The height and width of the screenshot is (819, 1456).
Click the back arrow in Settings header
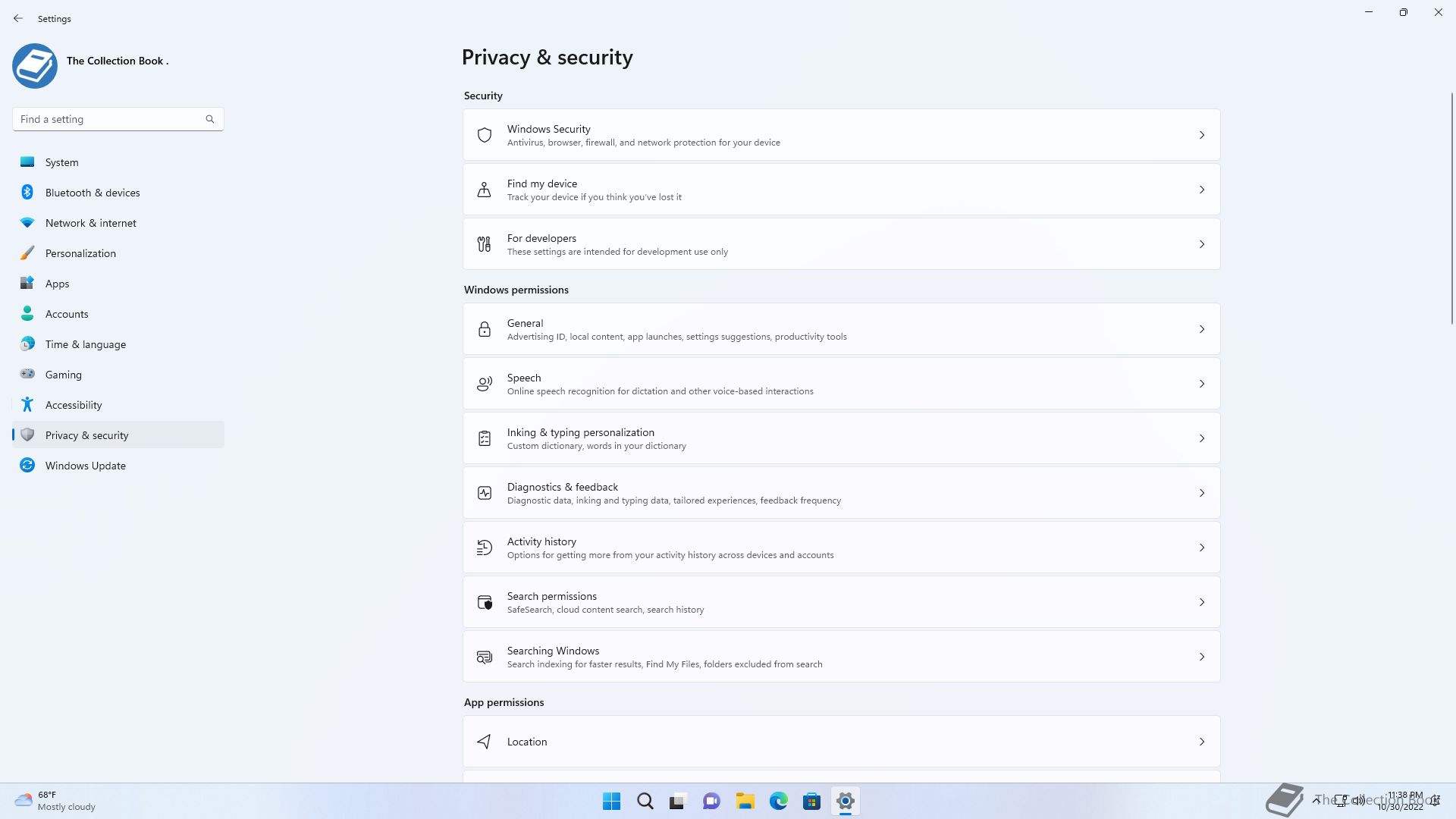(x=18, y=18)
